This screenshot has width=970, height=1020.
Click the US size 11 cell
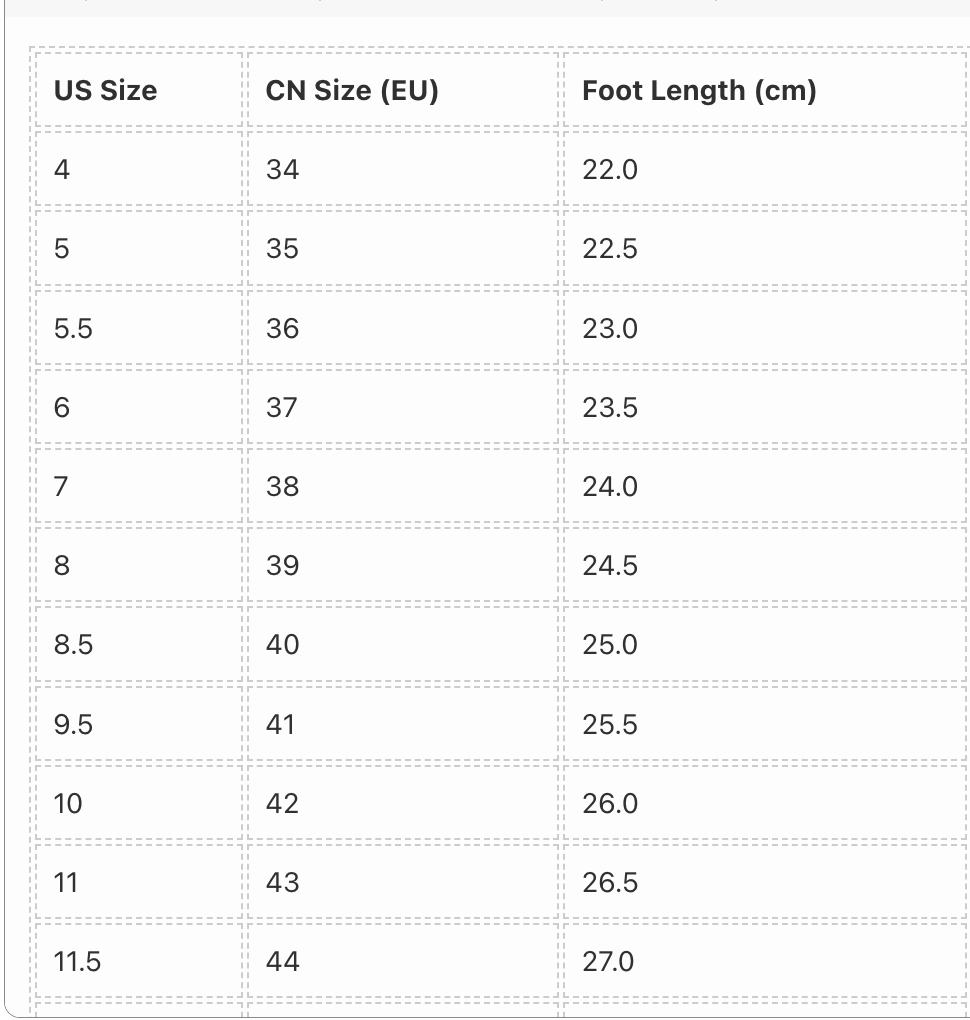139,882
